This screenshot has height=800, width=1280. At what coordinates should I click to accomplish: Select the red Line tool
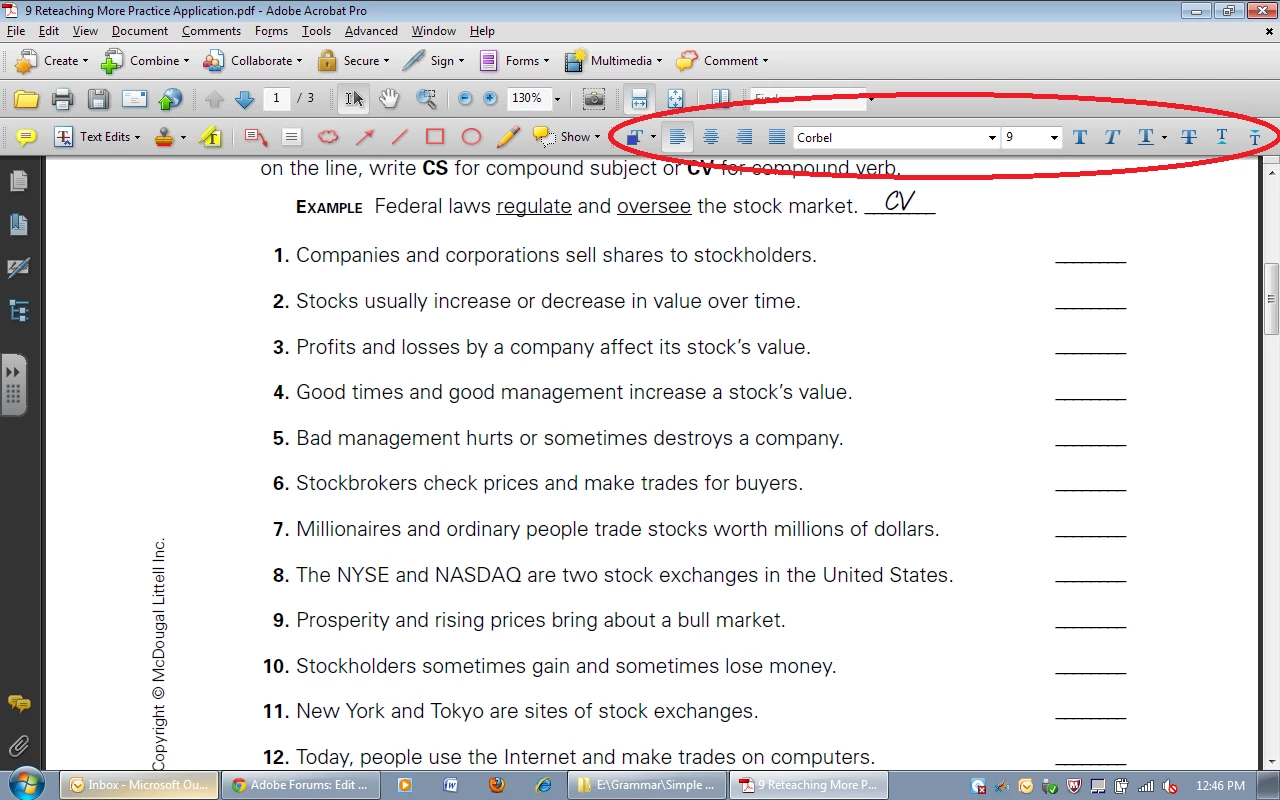coord(400,137)
